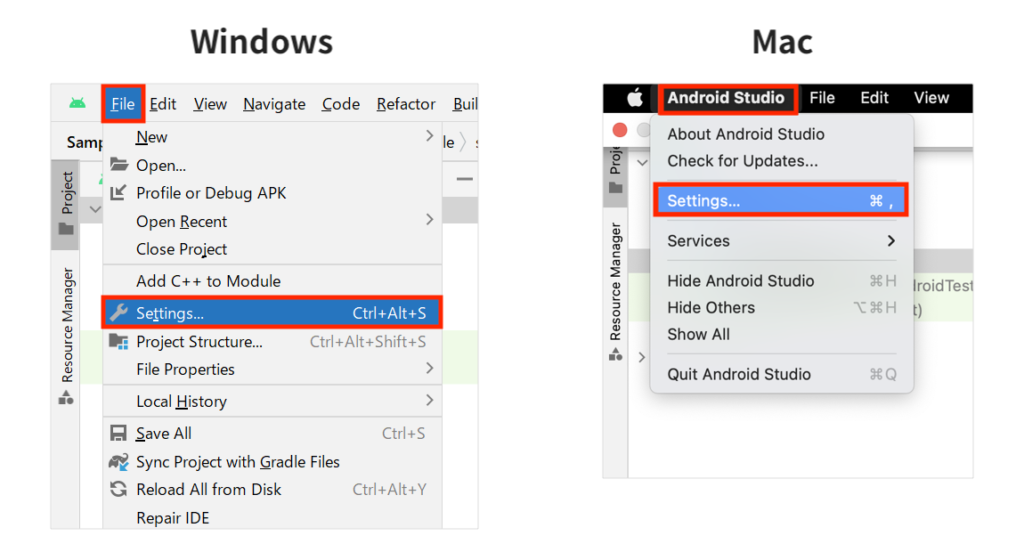Open the Code menu
Screen dimensions: 1024x552
tap(341, 104)
